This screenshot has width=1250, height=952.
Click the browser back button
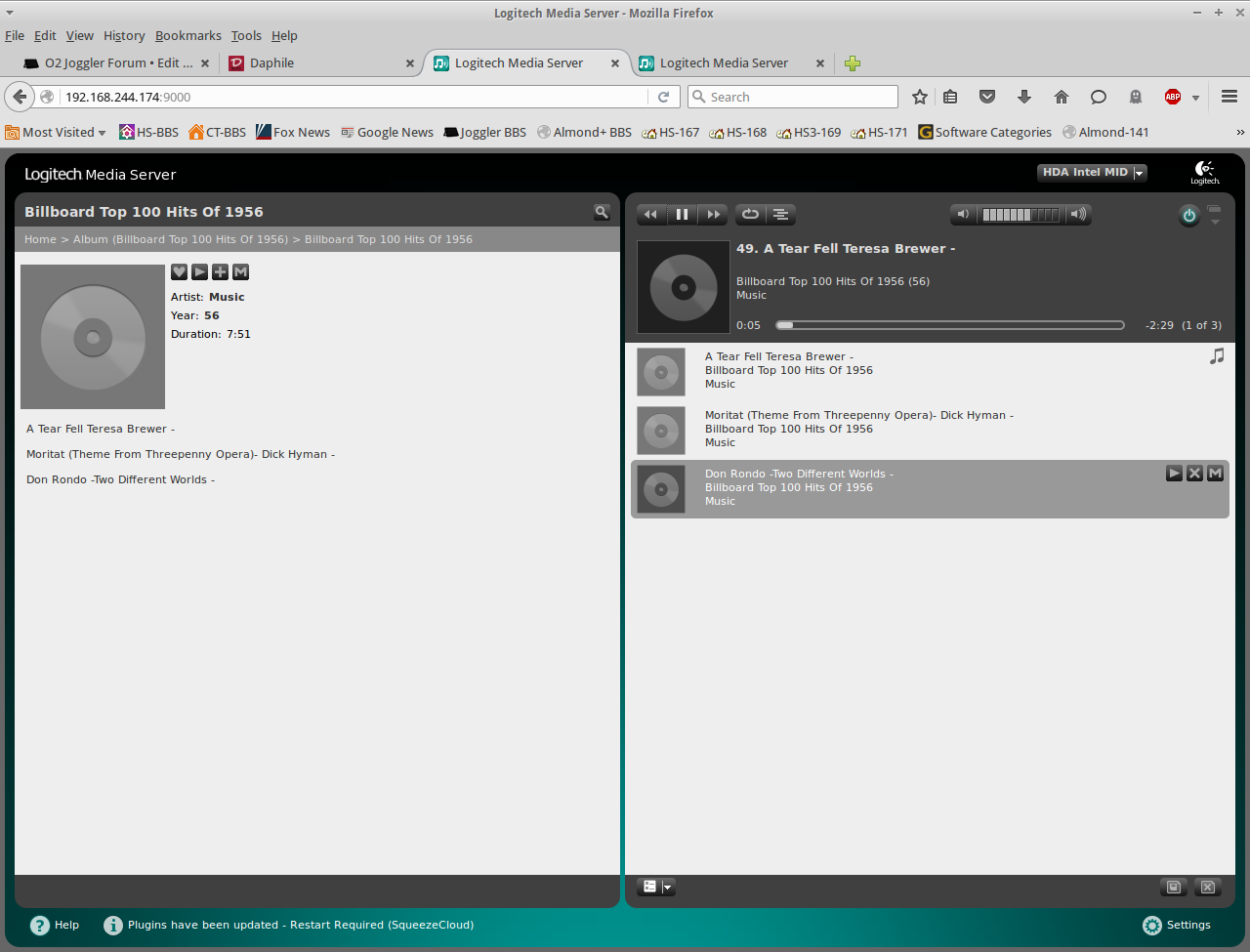(20, 97)
